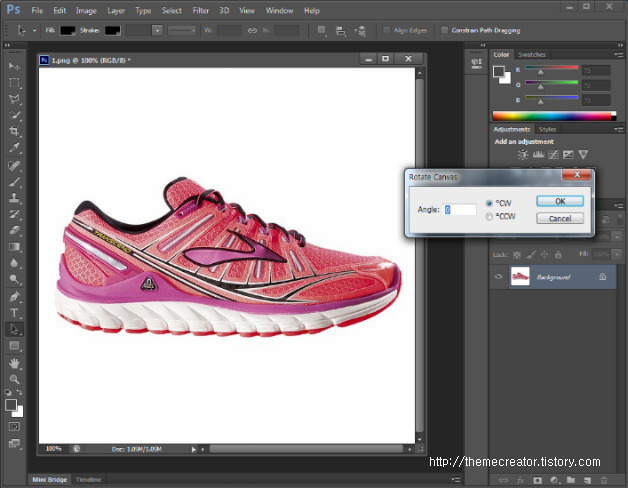Select the Hand tool
Screen dimensions: 628x488
pos(14,363)
